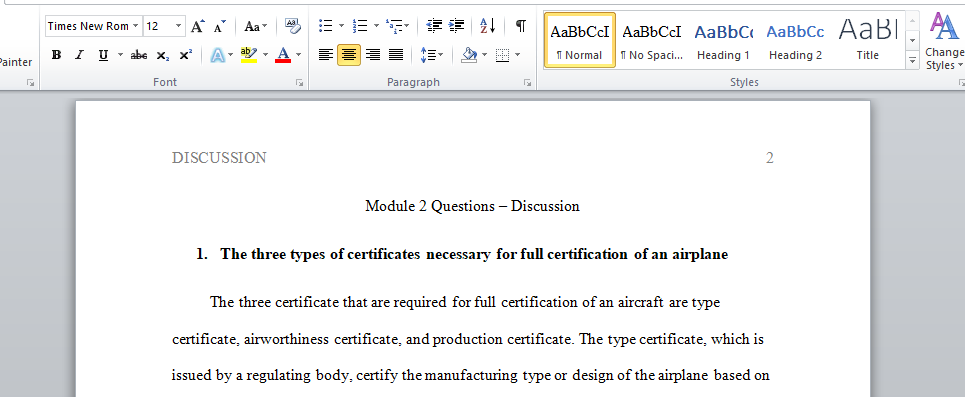The image size is (965, 397).
Task: Open the Borders dropdown arrow
Action: [518, 55]
